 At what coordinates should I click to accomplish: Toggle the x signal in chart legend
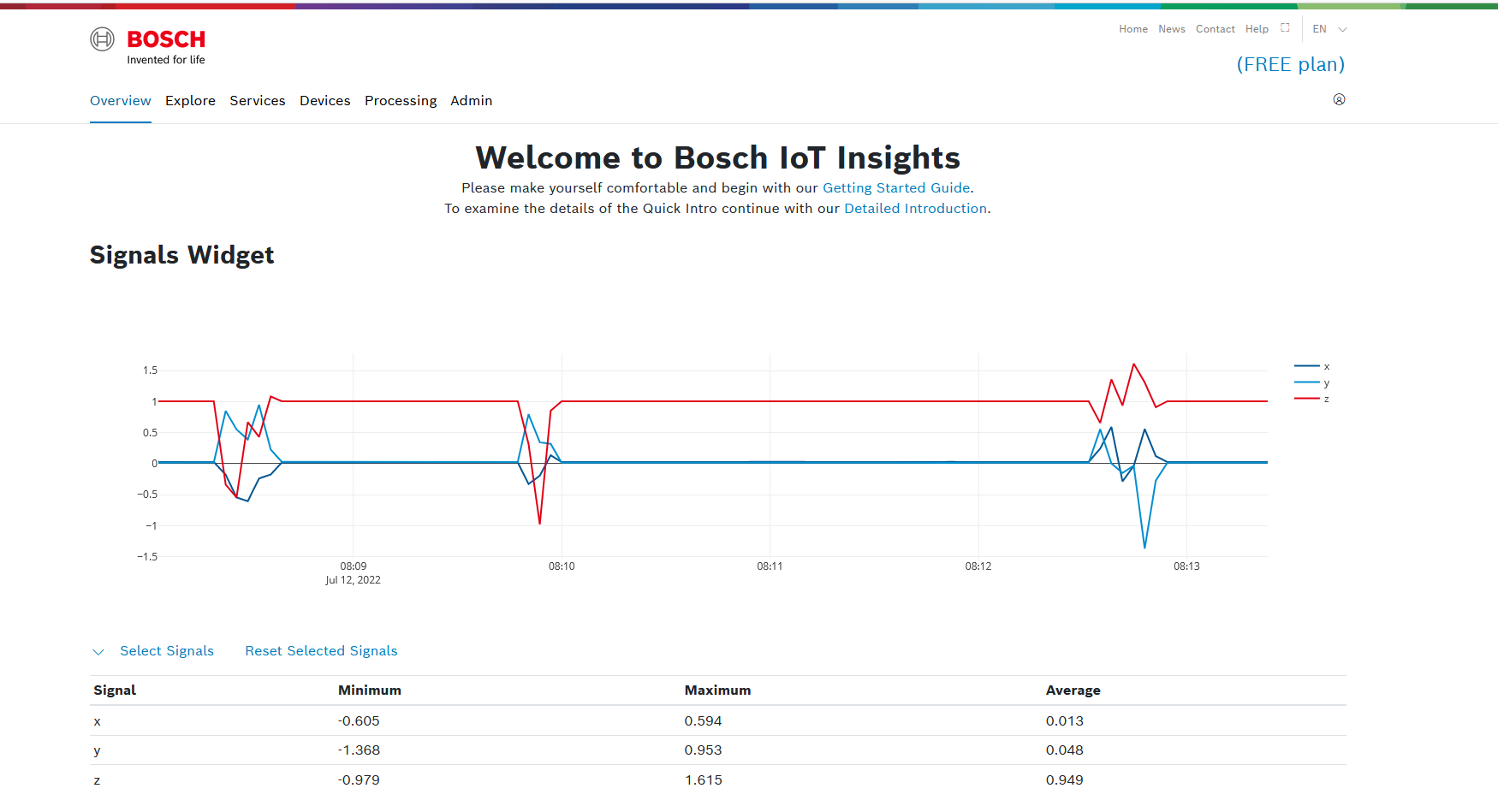pyautogui.click(x=1311, y=366)
